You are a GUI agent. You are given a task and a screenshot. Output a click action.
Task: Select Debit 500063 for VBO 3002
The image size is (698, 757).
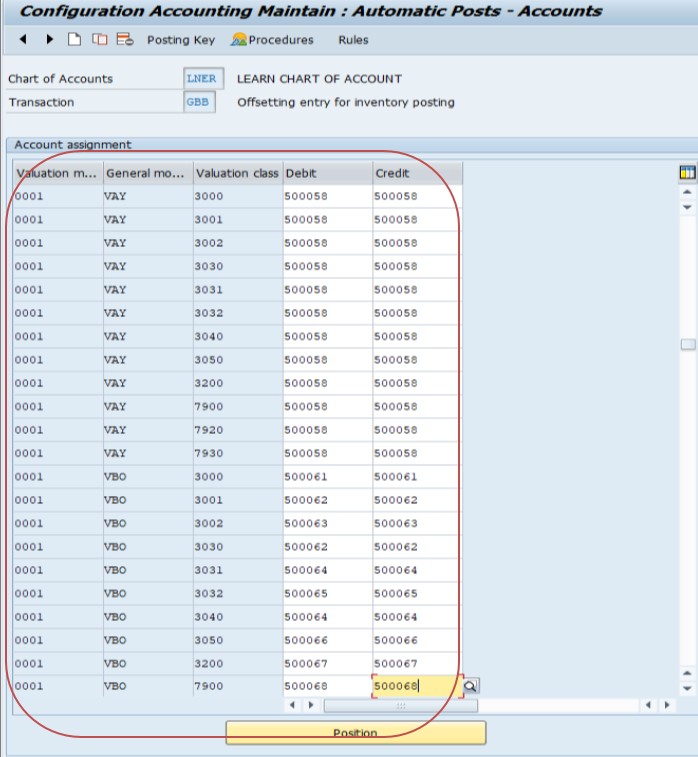click(328, 523)
